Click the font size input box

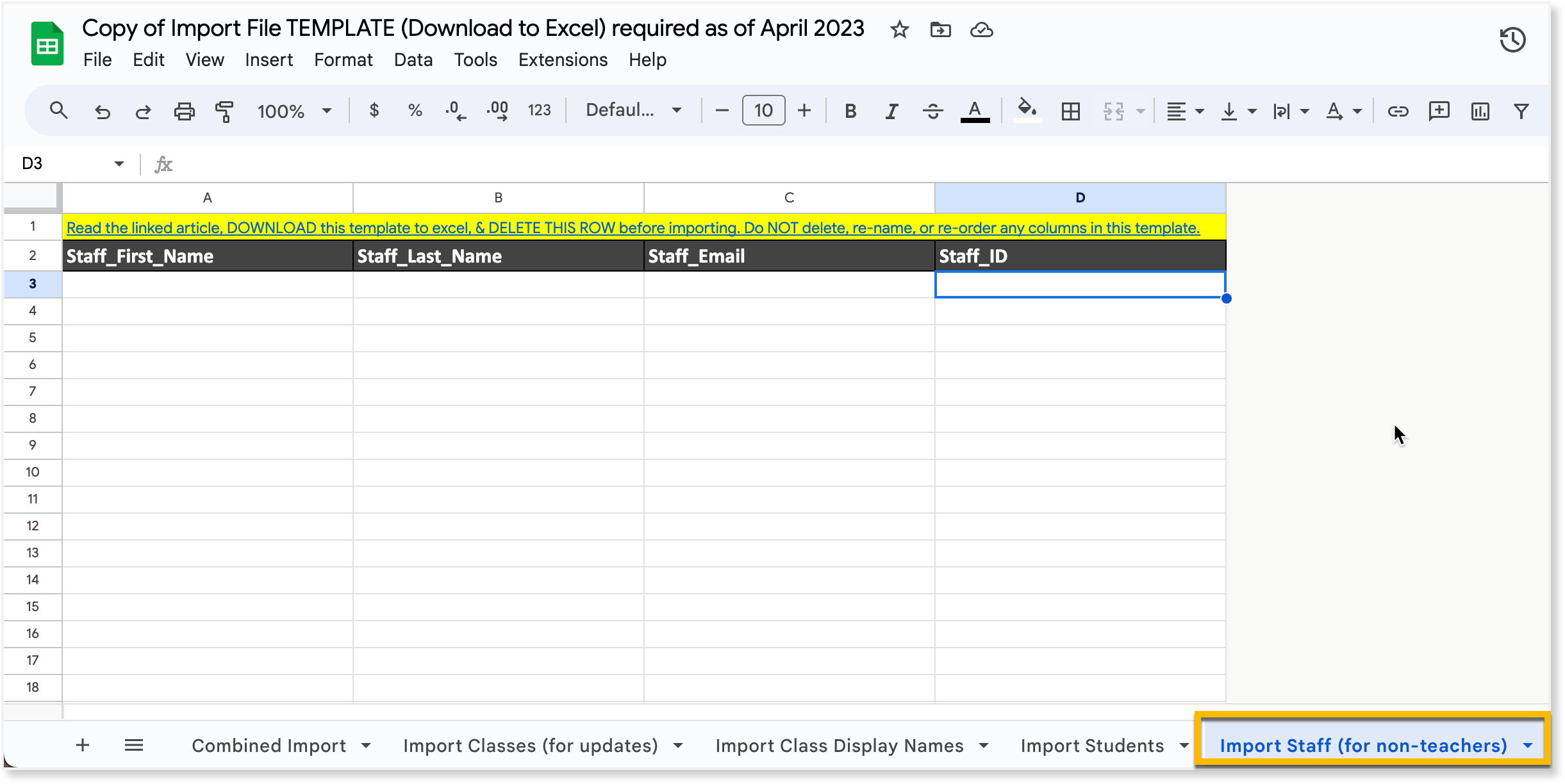point(763,111)
